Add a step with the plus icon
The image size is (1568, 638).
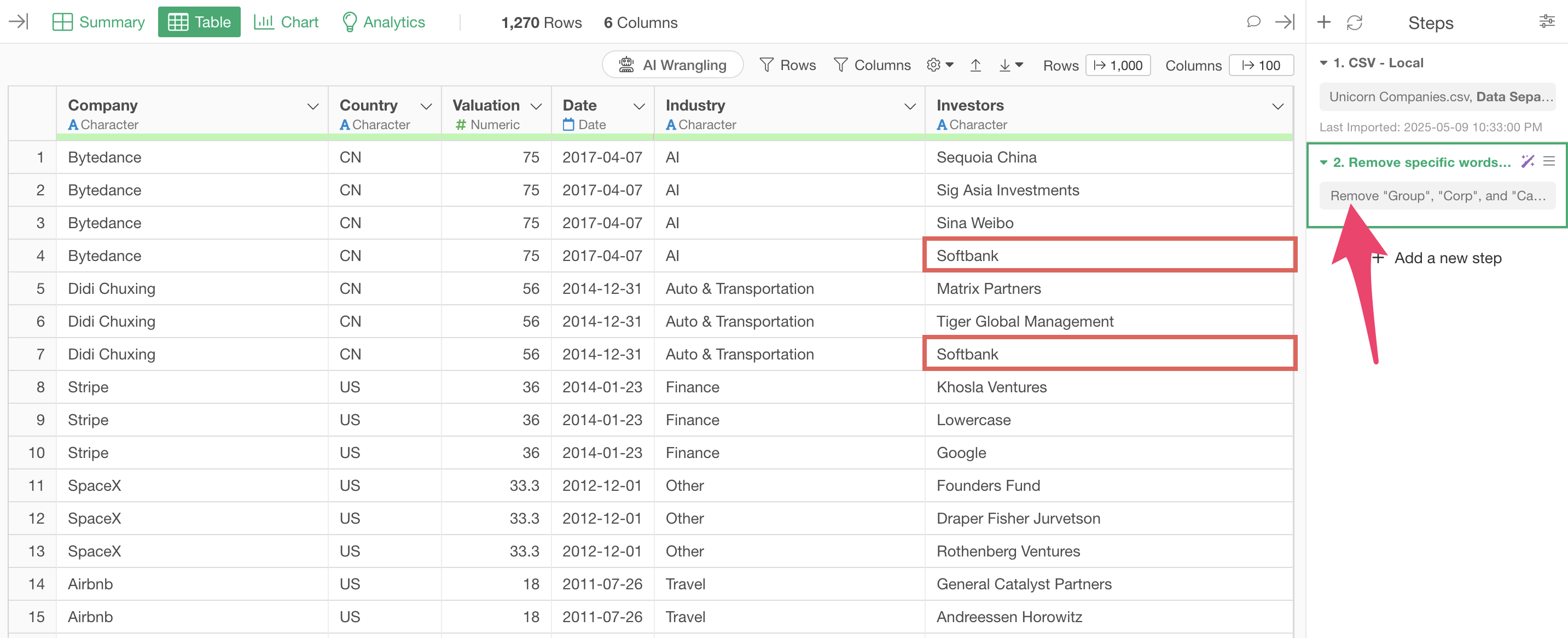1323,22
